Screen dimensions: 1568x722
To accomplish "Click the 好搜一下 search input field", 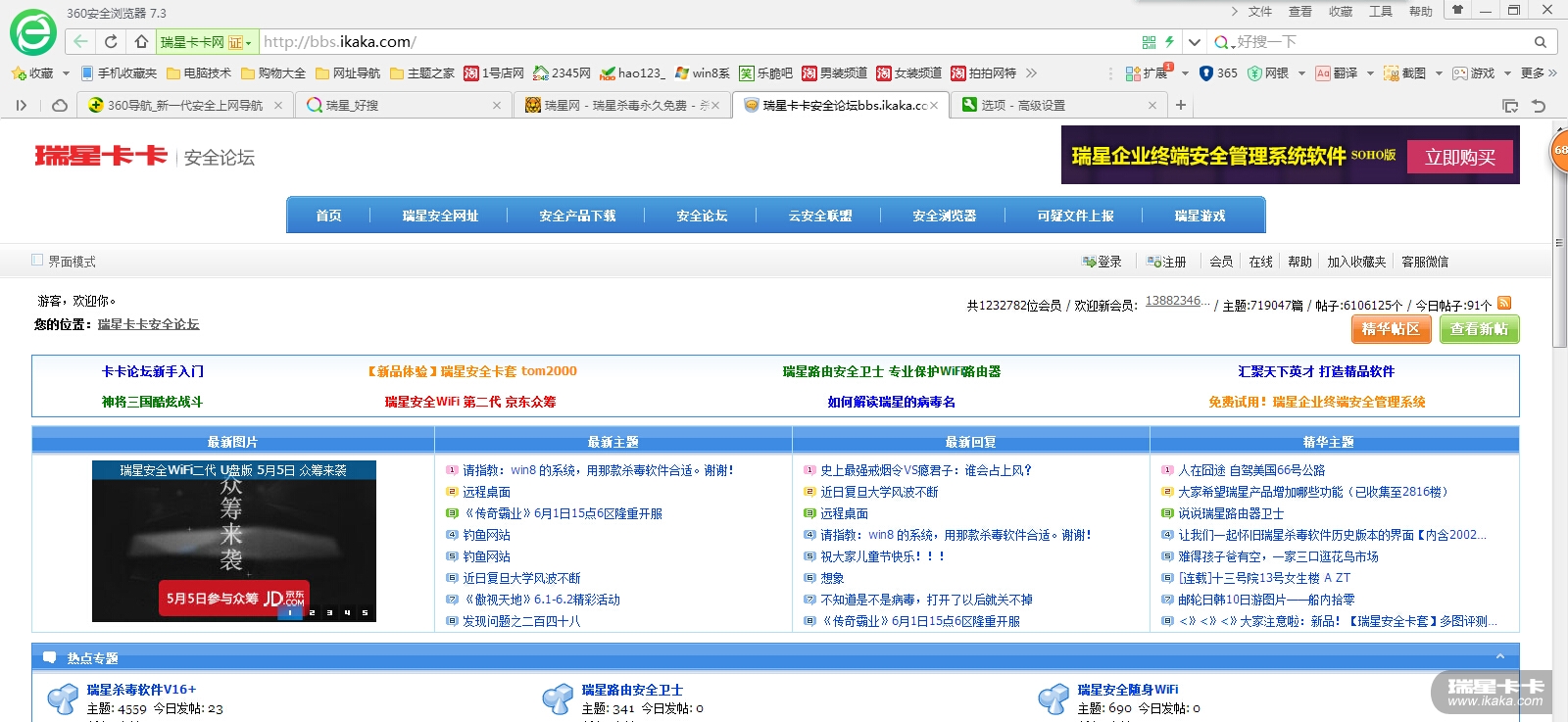I will [x=1382, y=42].
